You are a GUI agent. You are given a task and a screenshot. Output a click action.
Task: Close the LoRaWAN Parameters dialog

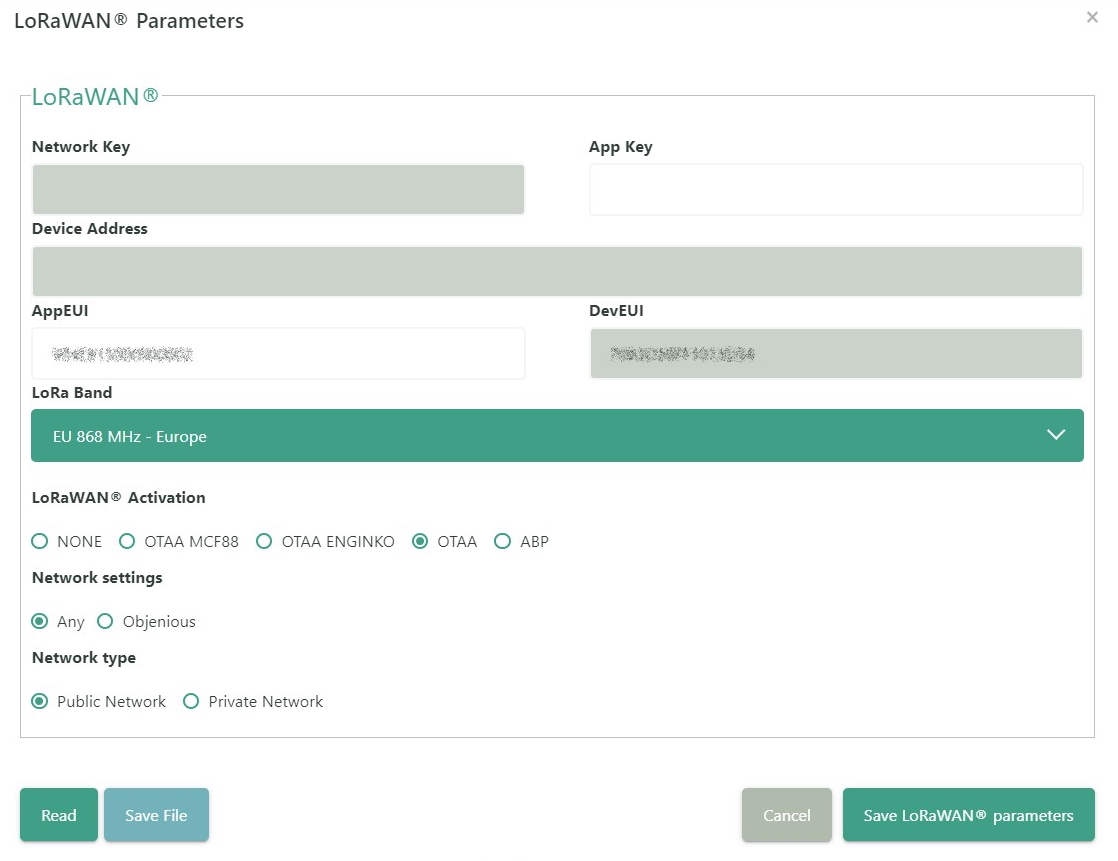click(x=1092, y=18)
